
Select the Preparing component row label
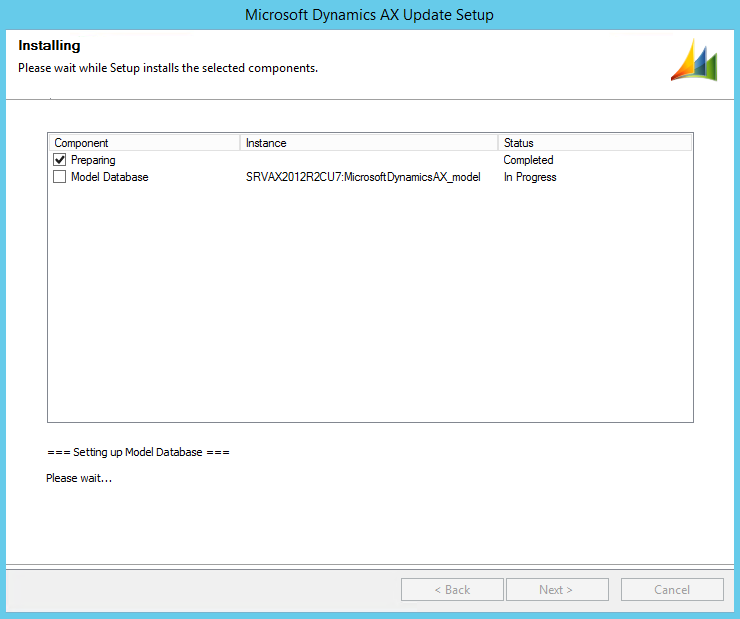click(x=93, y=160)
